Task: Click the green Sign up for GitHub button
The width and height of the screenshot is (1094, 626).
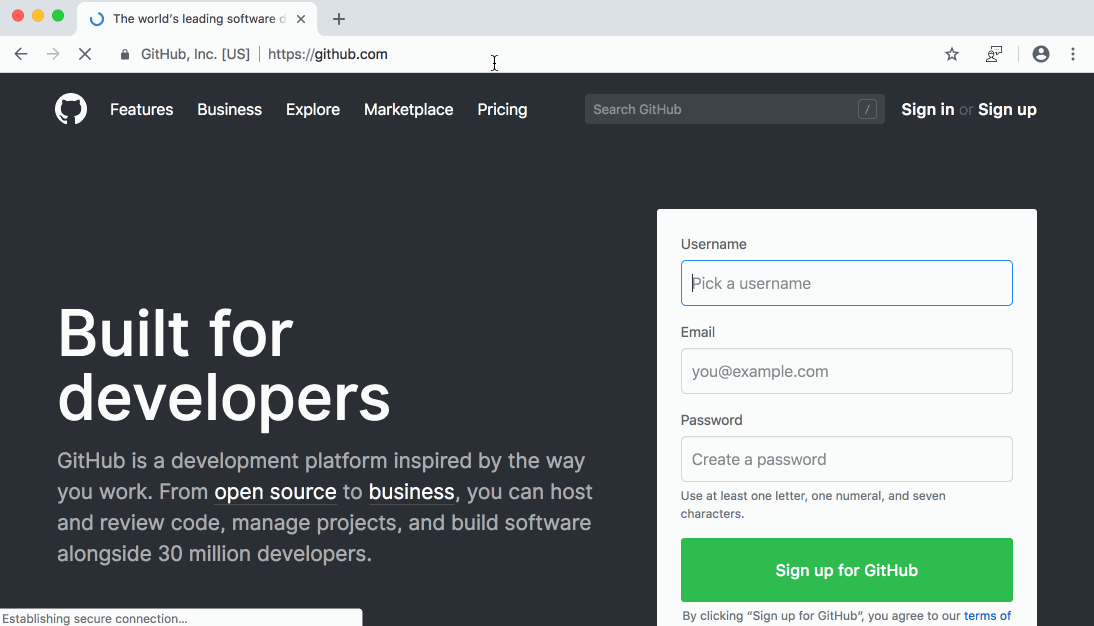Action: (x=846, y=569)
